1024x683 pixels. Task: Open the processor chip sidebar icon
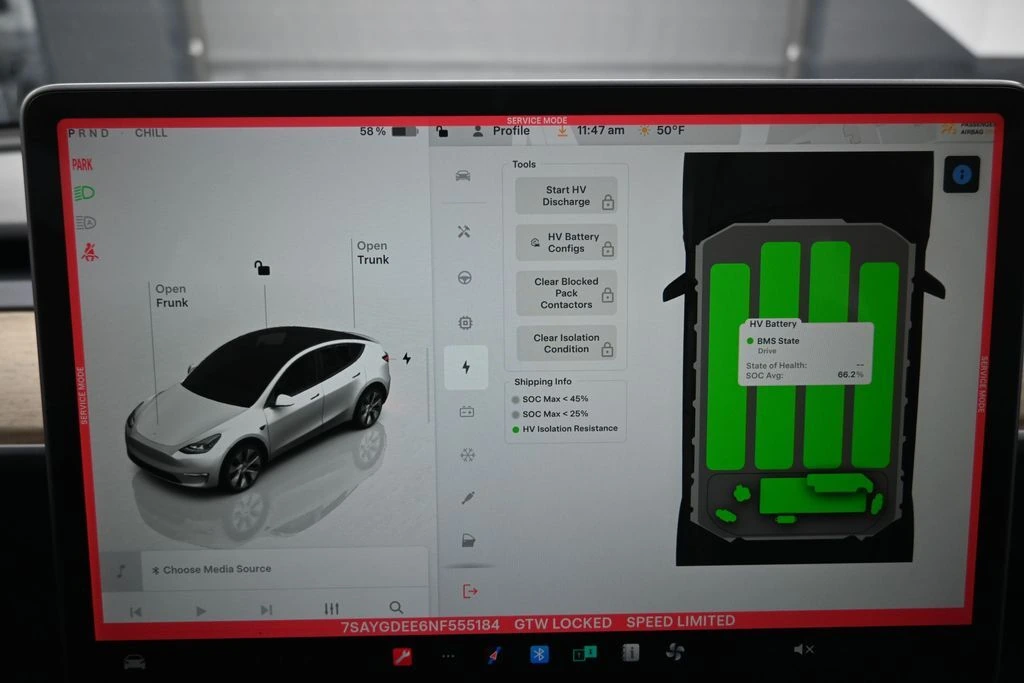pyautogui.click(x=465, y=323)
